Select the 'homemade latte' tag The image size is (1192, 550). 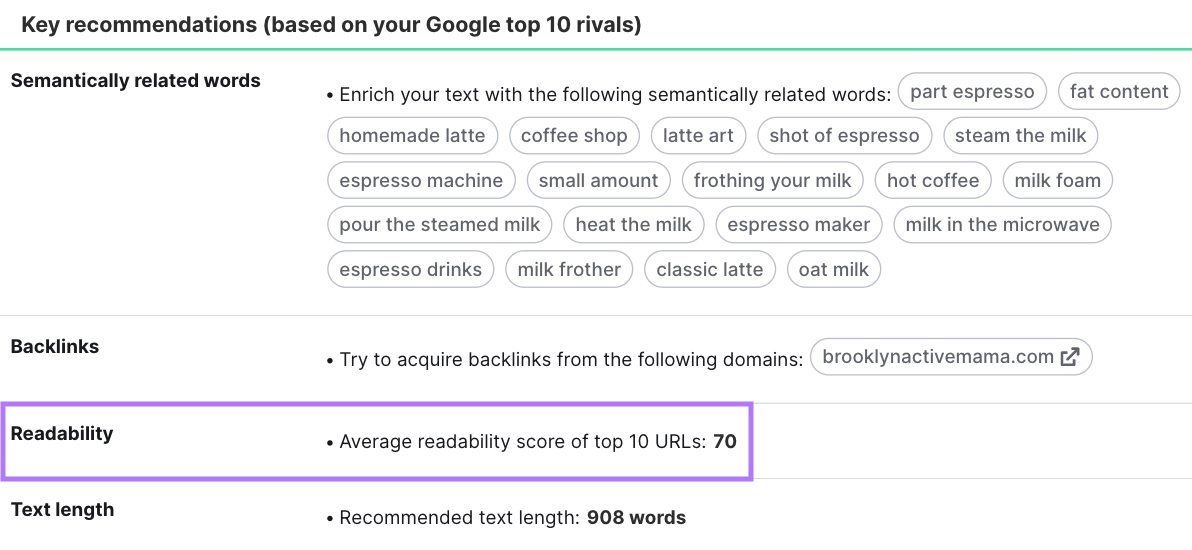pos(412,136)
